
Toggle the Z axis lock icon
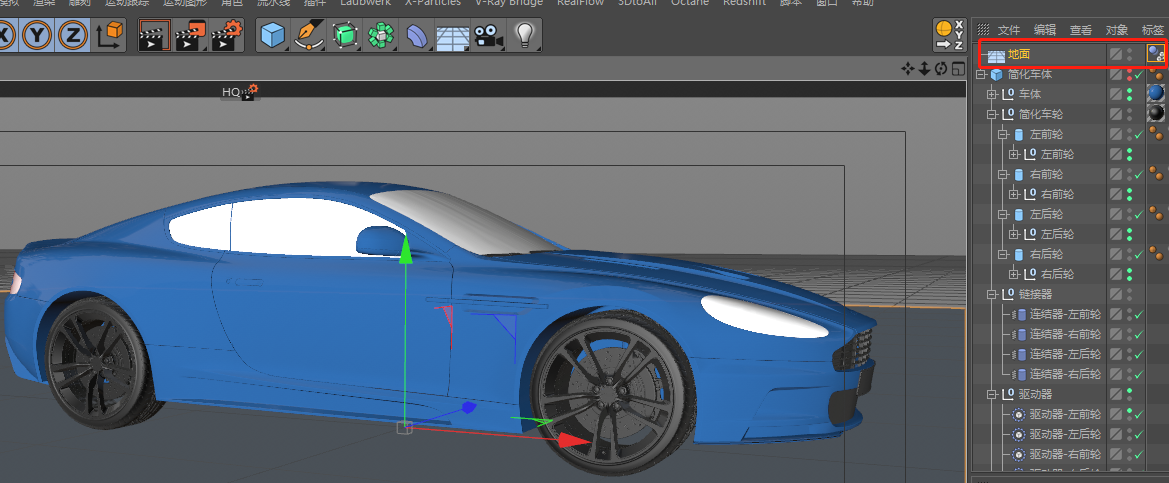point(72,34)
